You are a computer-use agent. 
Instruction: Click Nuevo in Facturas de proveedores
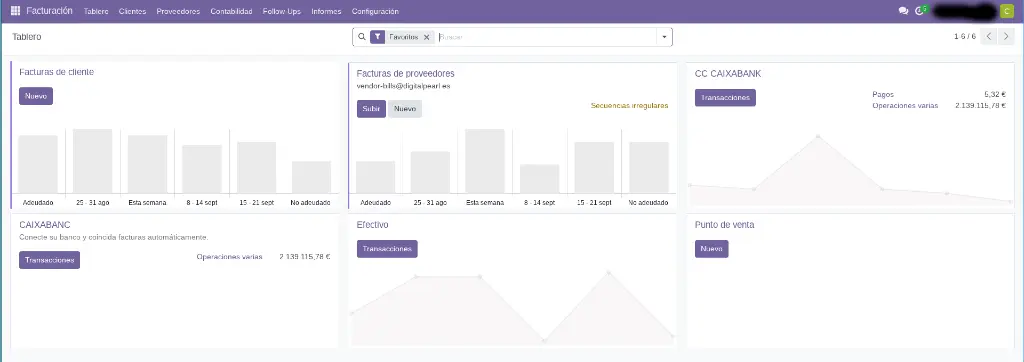[405, 109]
